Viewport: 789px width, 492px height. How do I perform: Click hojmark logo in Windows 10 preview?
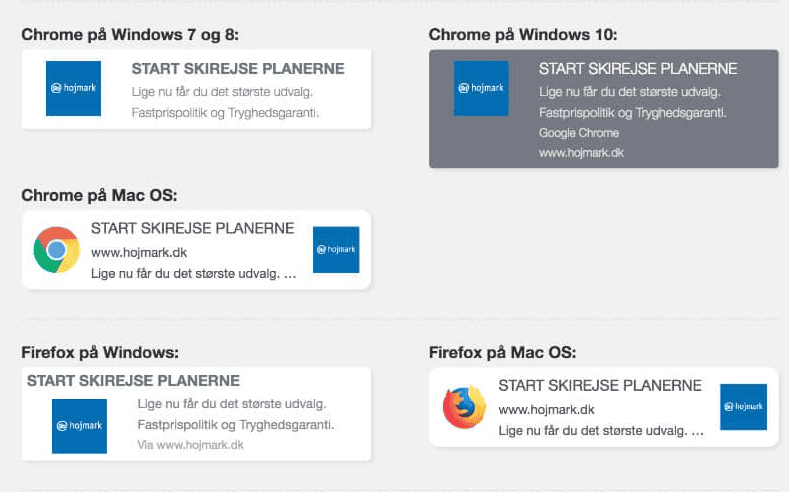coord(481,89)
